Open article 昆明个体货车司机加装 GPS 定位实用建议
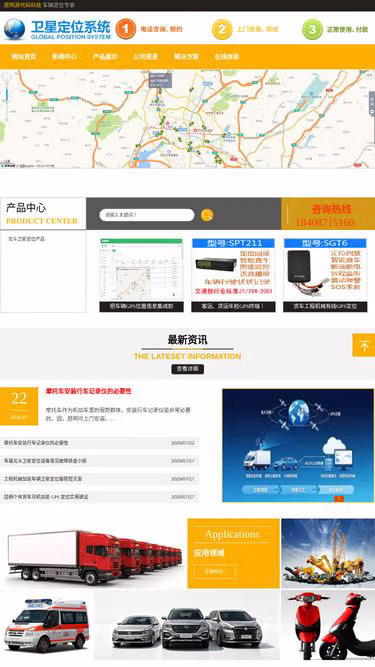 (46, 496)
